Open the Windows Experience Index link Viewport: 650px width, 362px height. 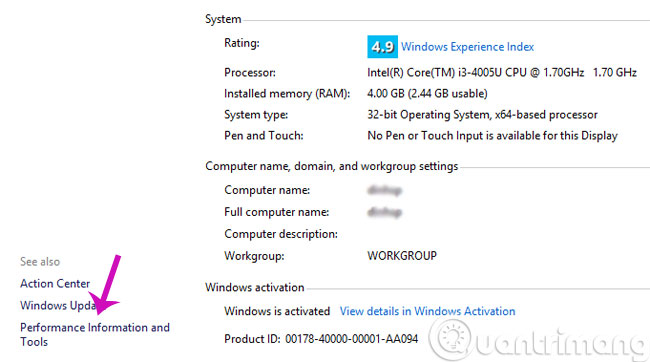[x=467, y=47]
